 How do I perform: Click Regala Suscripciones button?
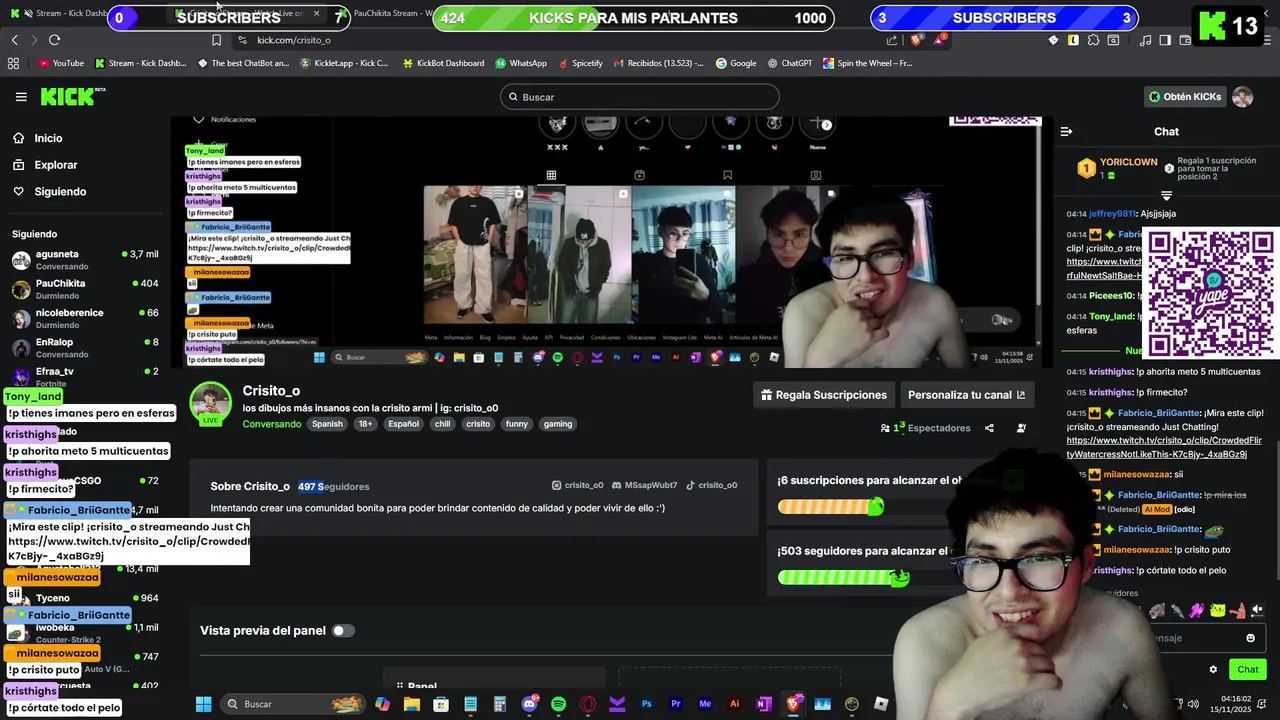(x=824, y=395)
